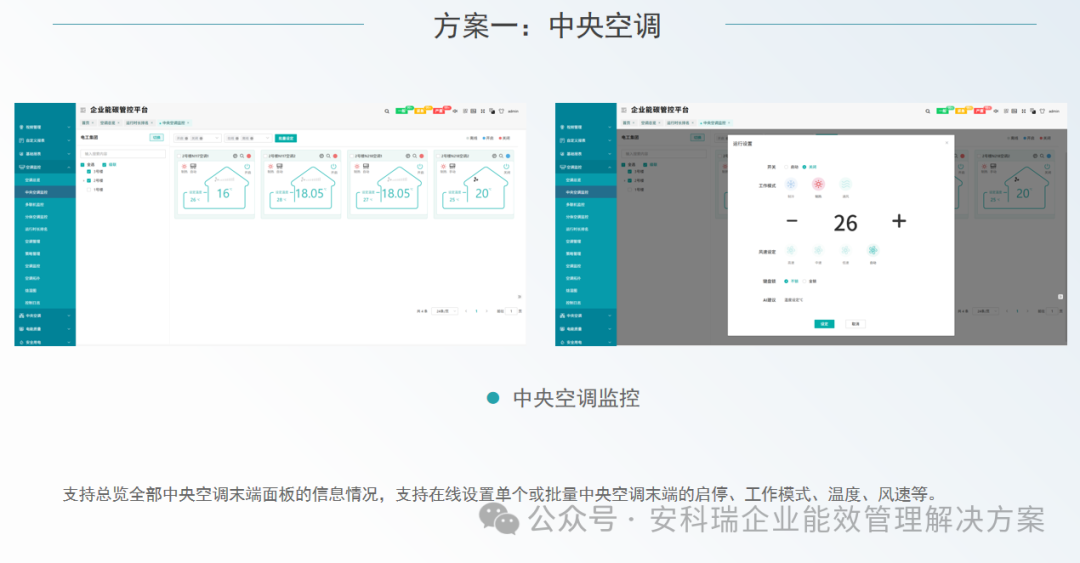Tick the checkbox on the 16° card header
This screenshot has width=1080, height=563.
click(179, 156)
